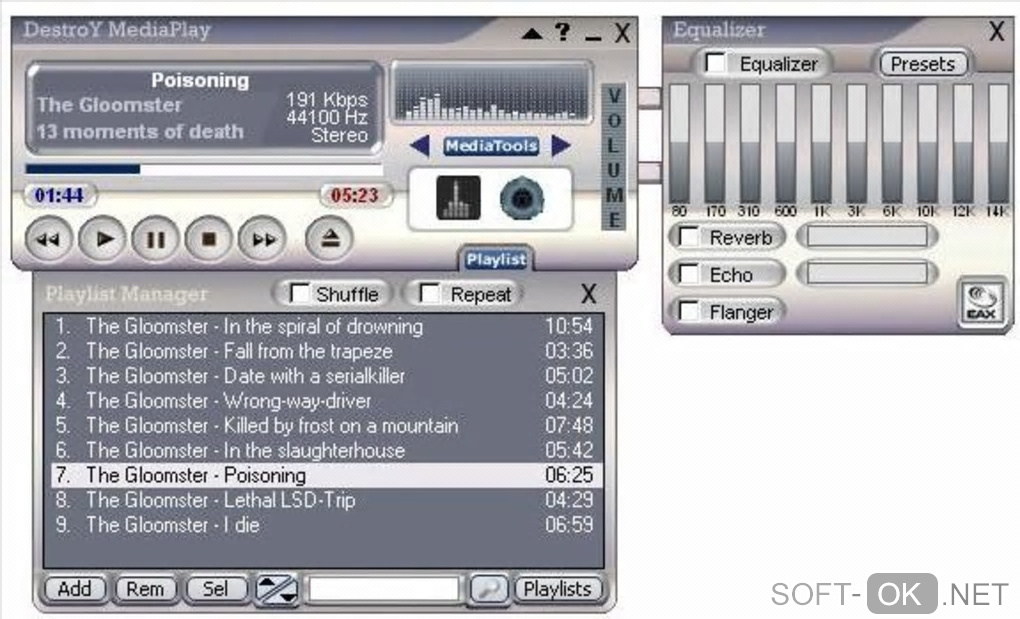Click the EAX icon button
The width and height of the screenshot is (1020, 619).
[982, 302]
